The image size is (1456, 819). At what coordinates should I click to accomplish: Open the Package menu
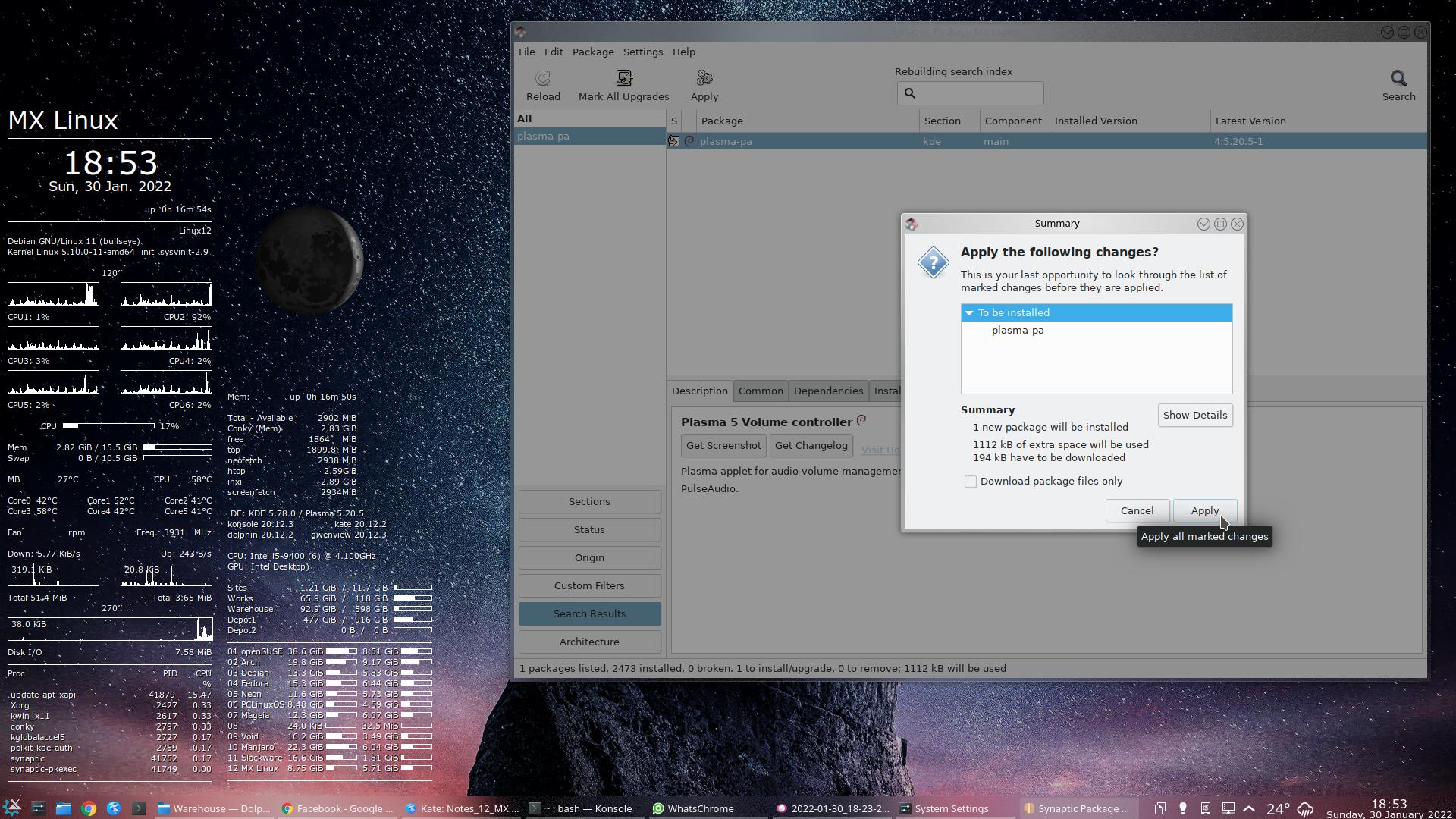tap(593, 52)
